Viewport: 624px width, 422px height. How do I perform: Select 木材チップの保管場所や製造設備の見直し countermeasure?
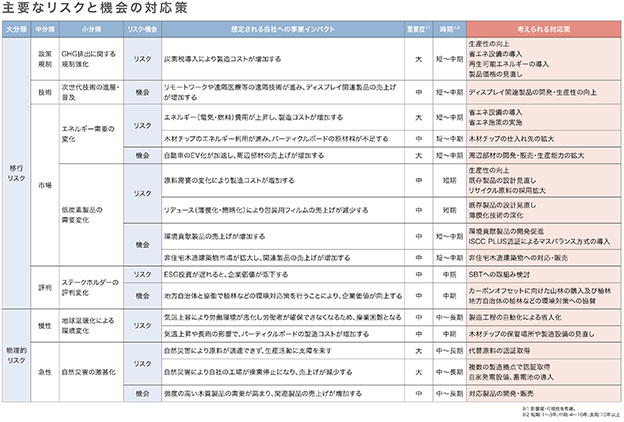(531, 334)
